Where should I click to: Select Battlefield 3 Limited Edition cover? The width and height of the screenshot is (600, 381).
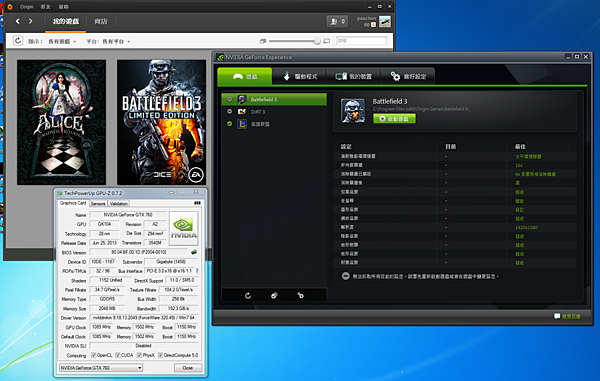point(161,122)
